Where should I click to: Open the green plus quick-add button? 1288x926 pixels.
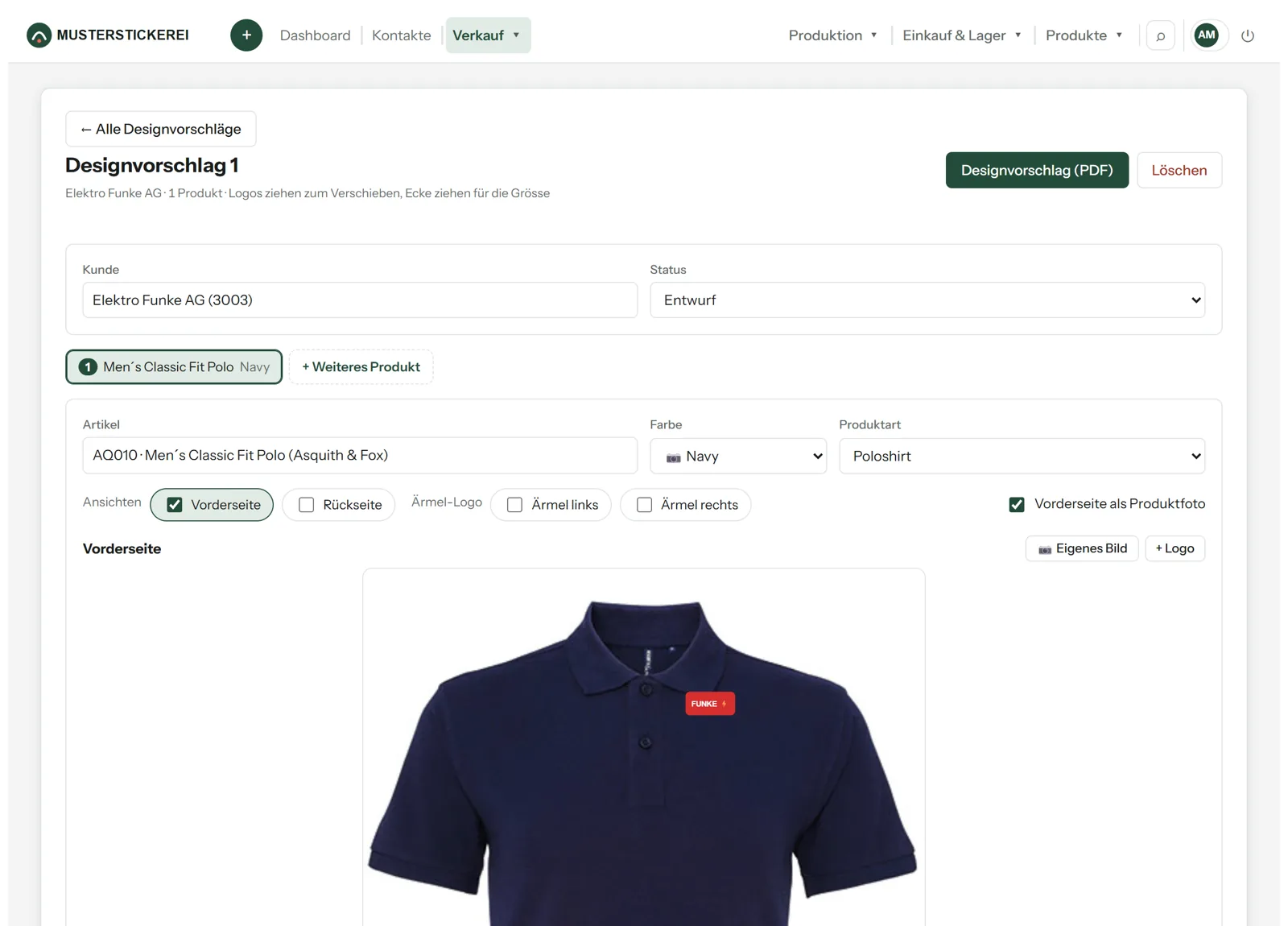[x=246, y=35]
